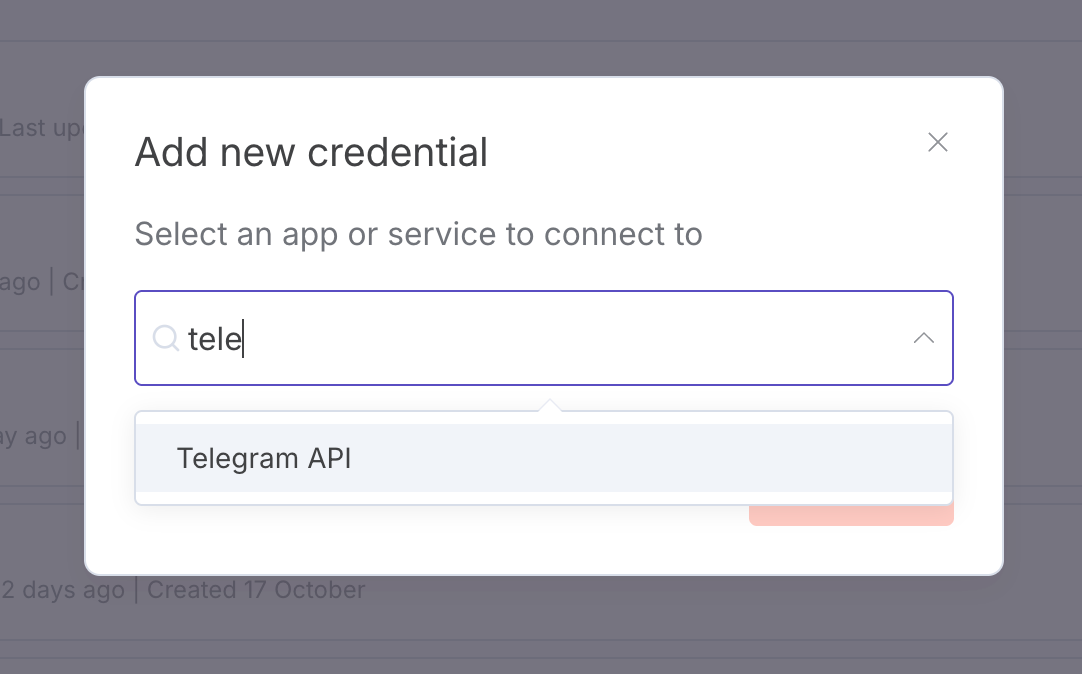1082x674 pixels.
Task: Click the word "API" in the dropdown result
Action: (x=330, y=458)
